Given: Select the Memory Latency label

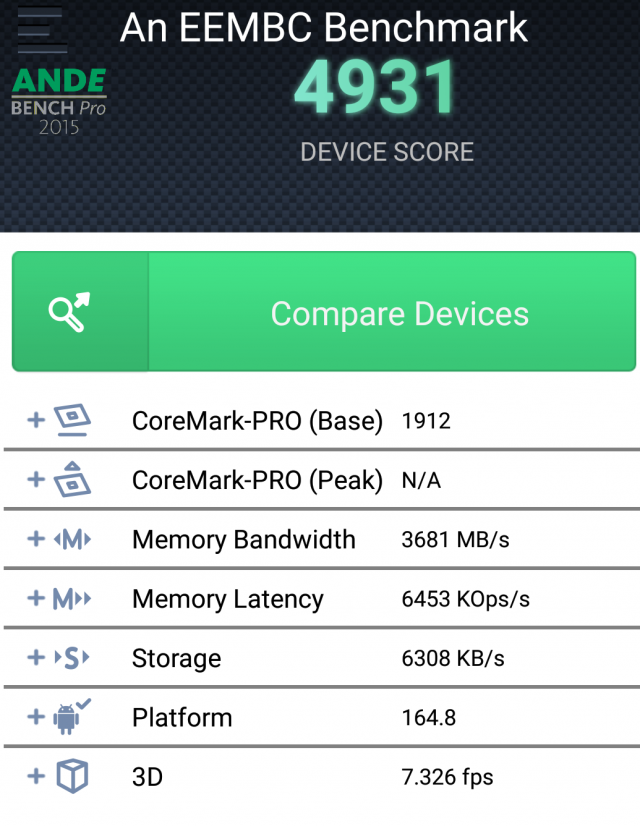Looking at the screenshot, I should (x=227, y=599).
